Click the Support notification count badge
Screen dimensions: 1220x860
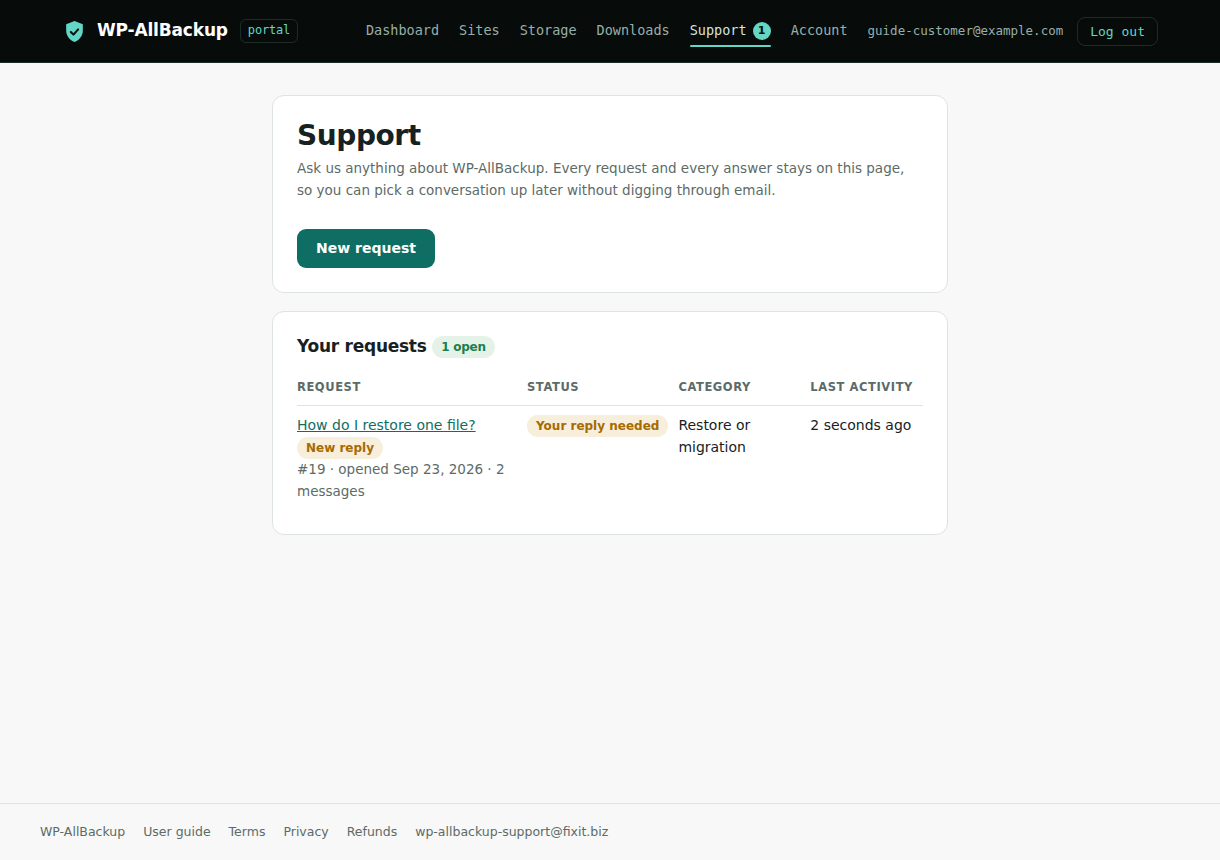762,31
